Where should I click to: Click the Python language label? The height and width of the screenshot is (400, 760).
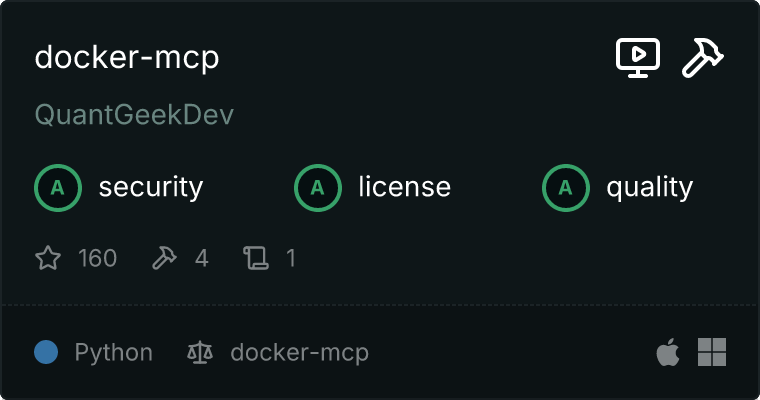[x=113, y=352]
